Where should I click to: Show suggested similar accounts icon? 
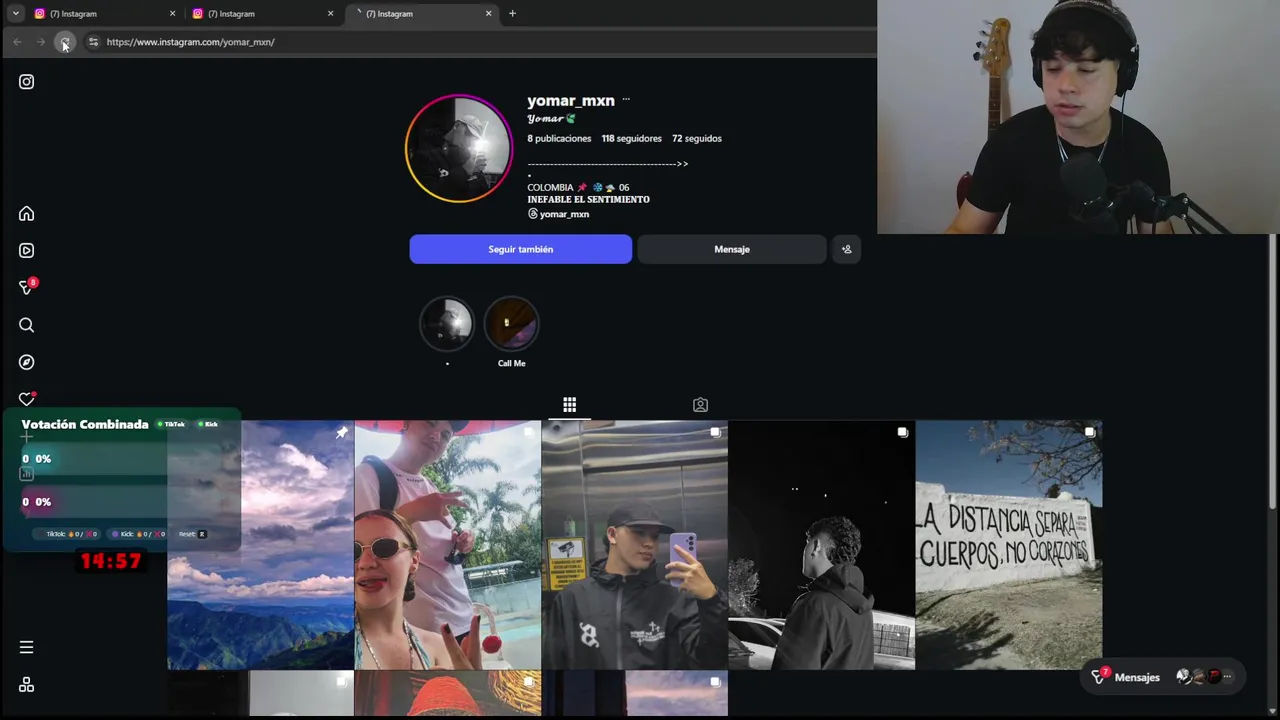(846, 249)
